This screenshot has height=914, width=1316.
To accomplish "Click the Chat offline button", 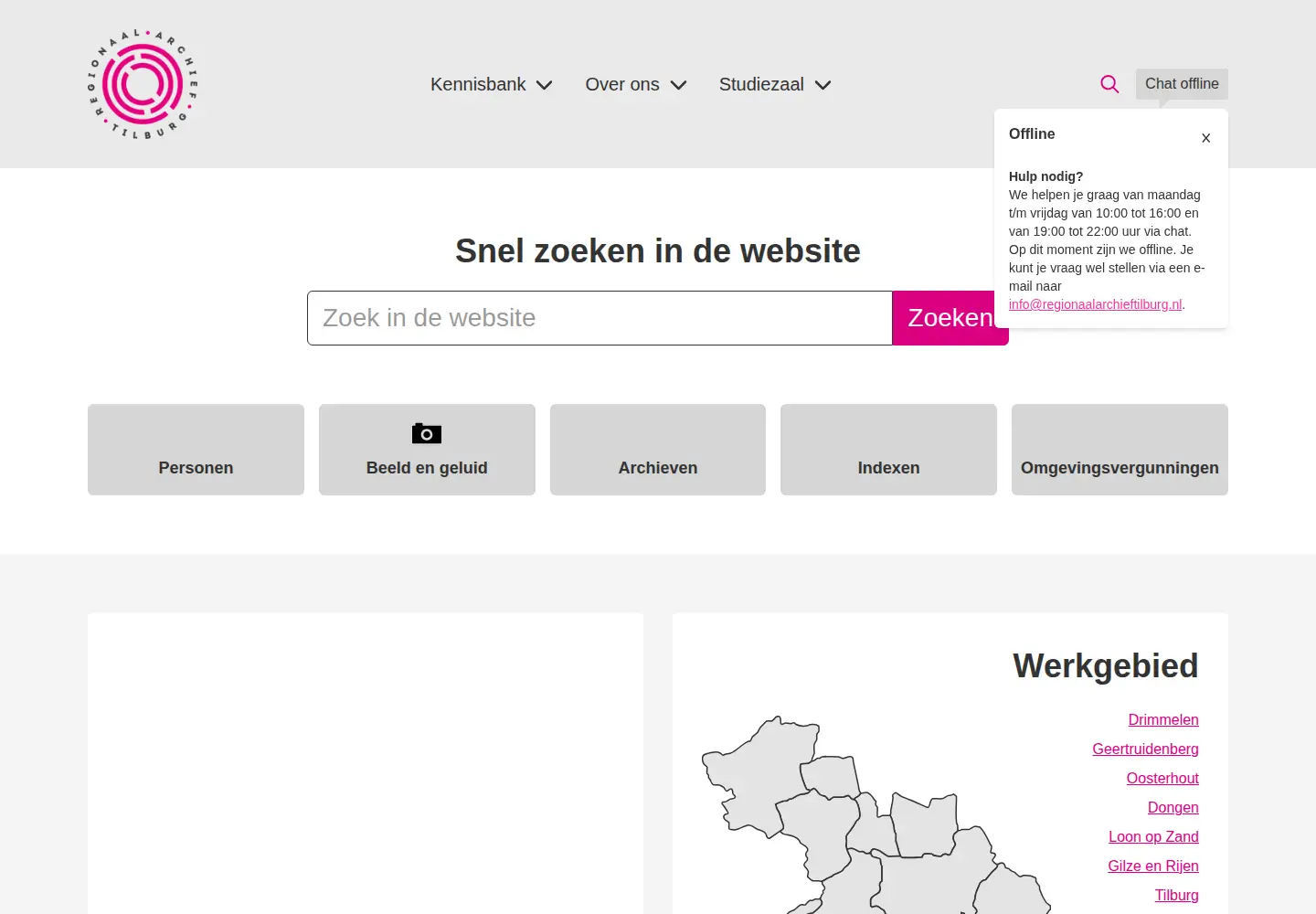I will click(x=1182, y=84).
